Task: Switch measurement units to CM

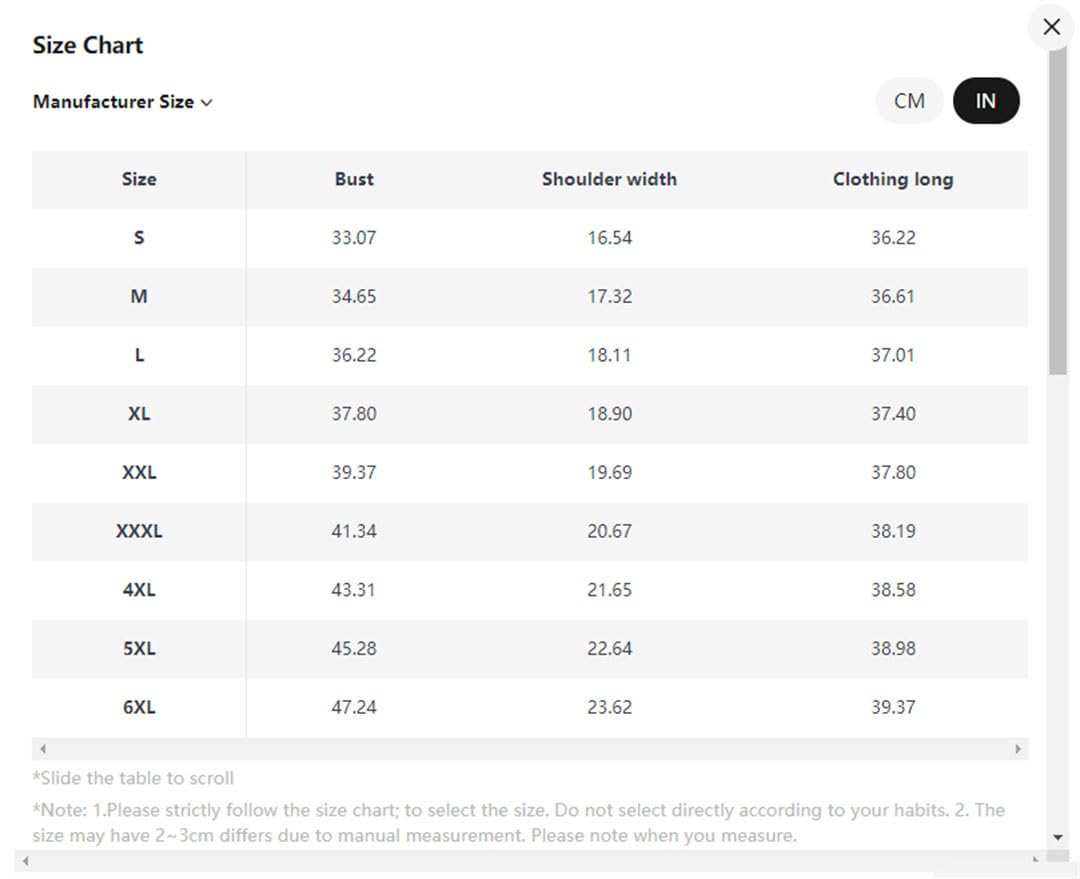Action: pyautogui.click(x=909, y=101)
